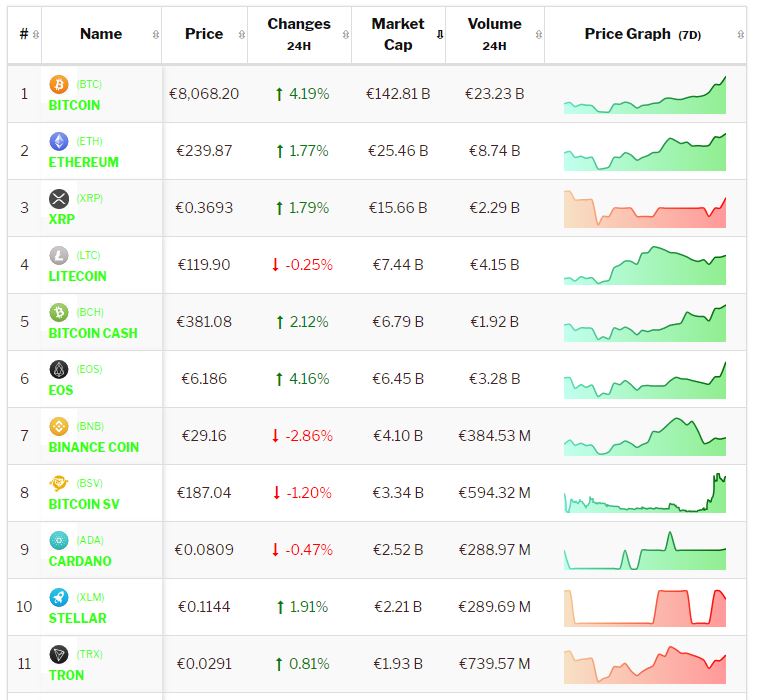Click the orange Bitcoin coin icon
The width and height of the screenshot is (760, 700).
coord(59,85)
